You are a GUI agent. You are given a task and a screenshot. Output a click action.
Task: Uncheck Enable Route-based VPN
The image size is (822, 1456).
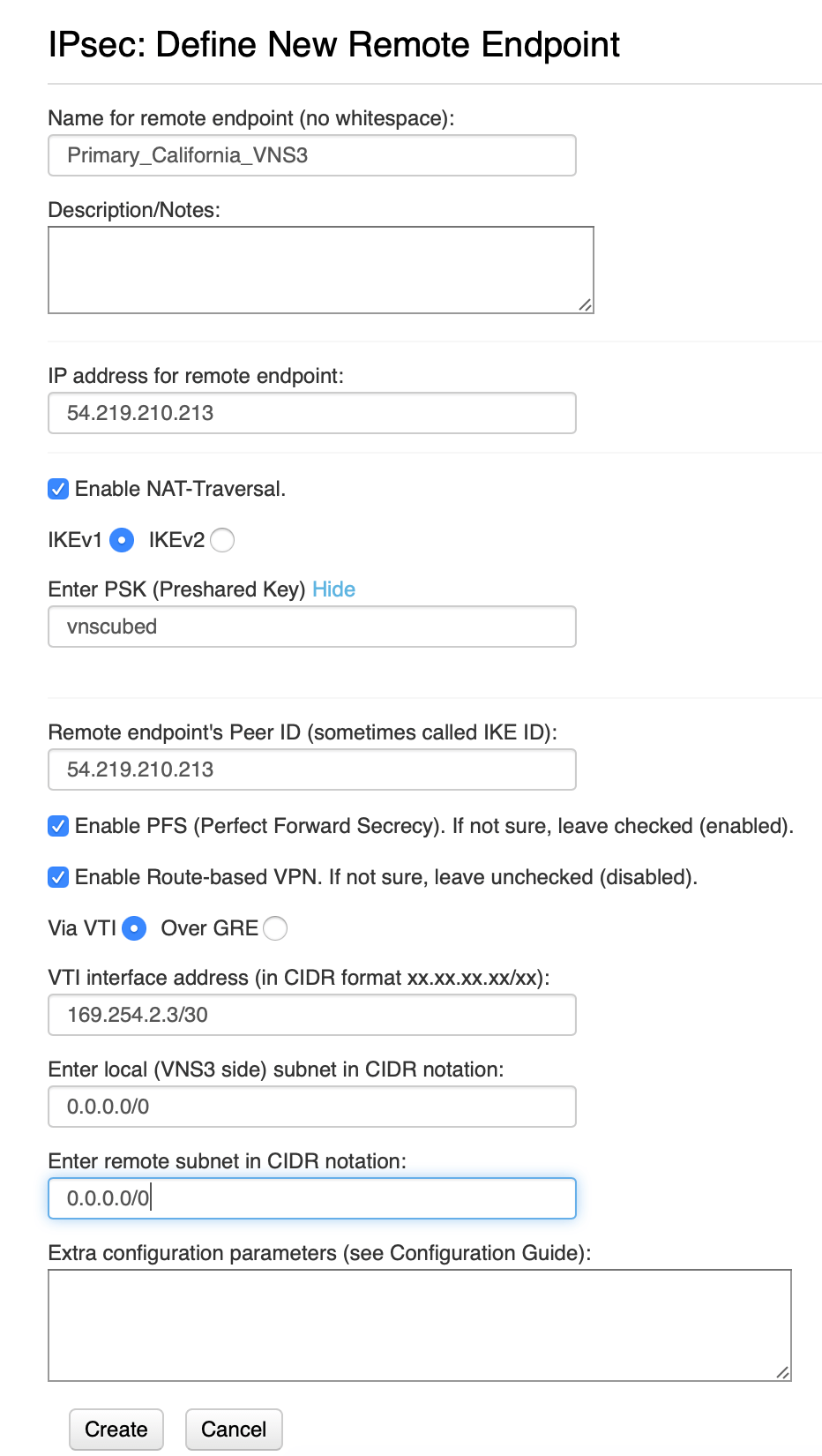tap(57, 877)
